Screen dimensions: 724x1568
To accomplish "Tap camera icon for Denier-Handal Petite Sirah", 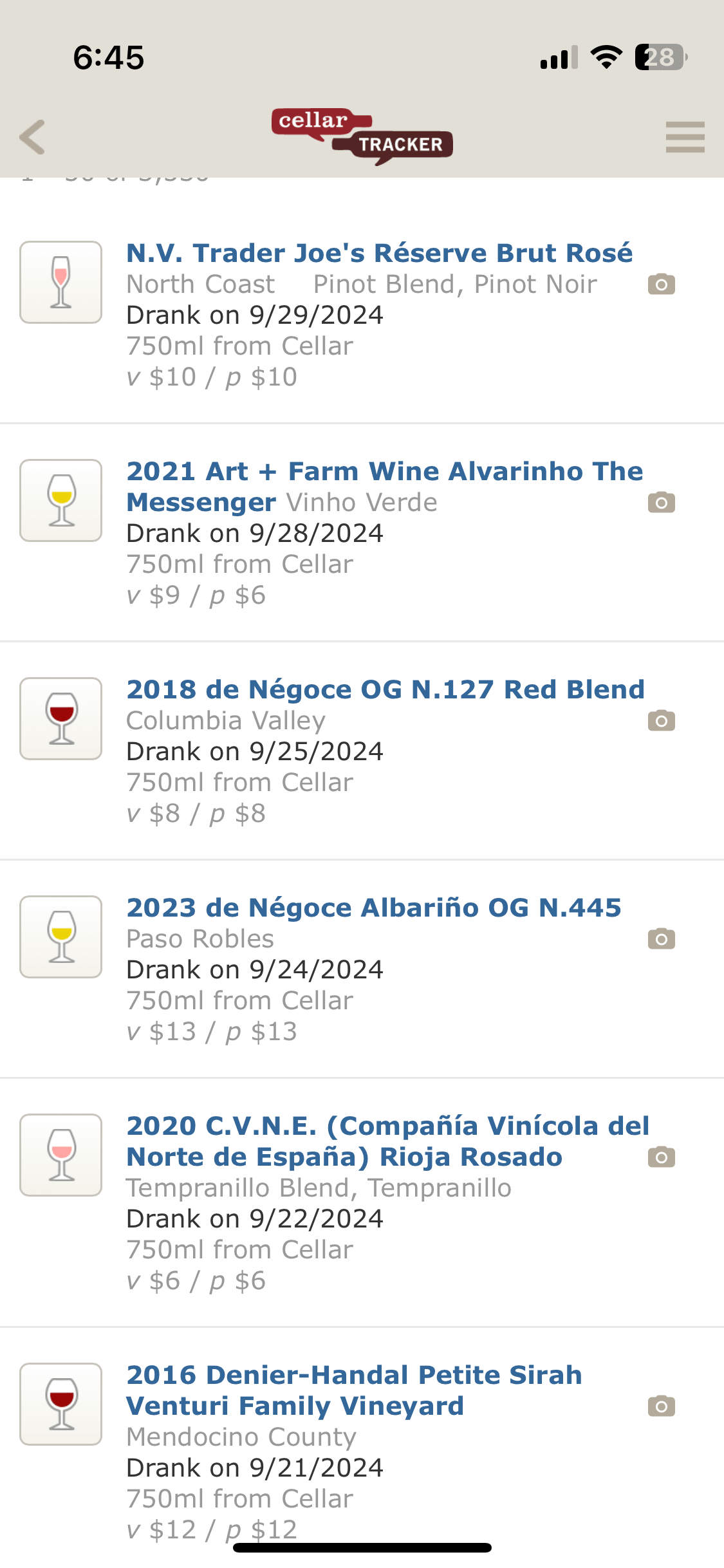I will [x=661, y=1406].
